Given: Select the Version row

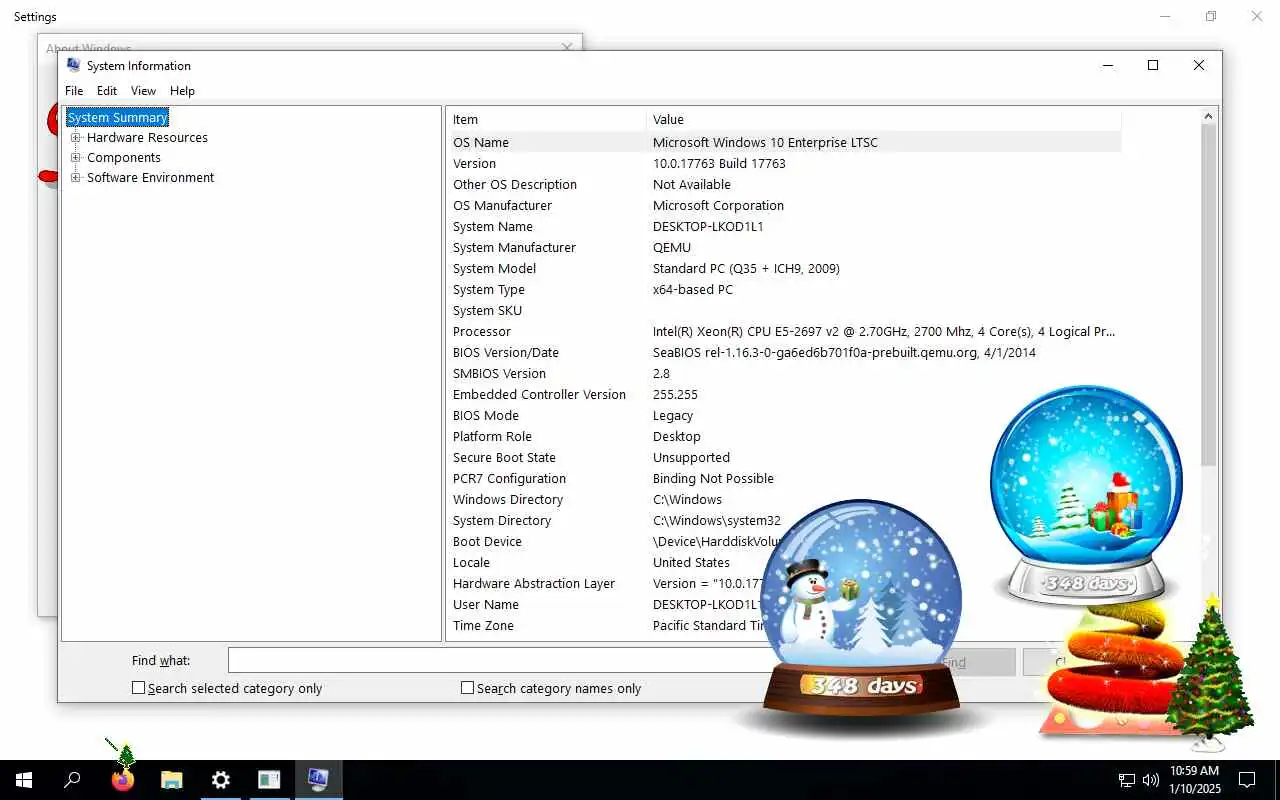Looking at the screenshot, I should click(x=784, y=164).
